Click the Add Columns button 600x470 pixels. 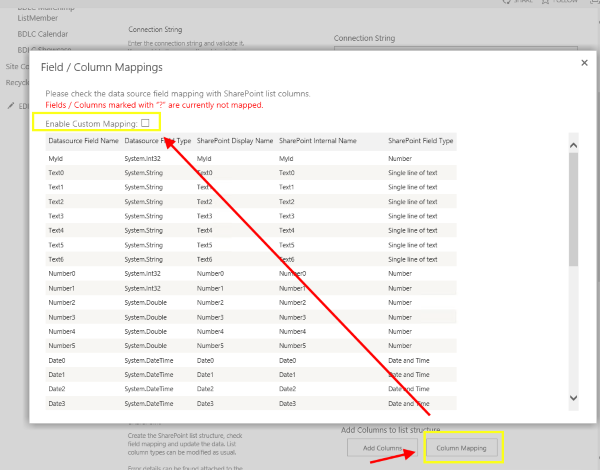pyautogui.click(x=382, y=448)
